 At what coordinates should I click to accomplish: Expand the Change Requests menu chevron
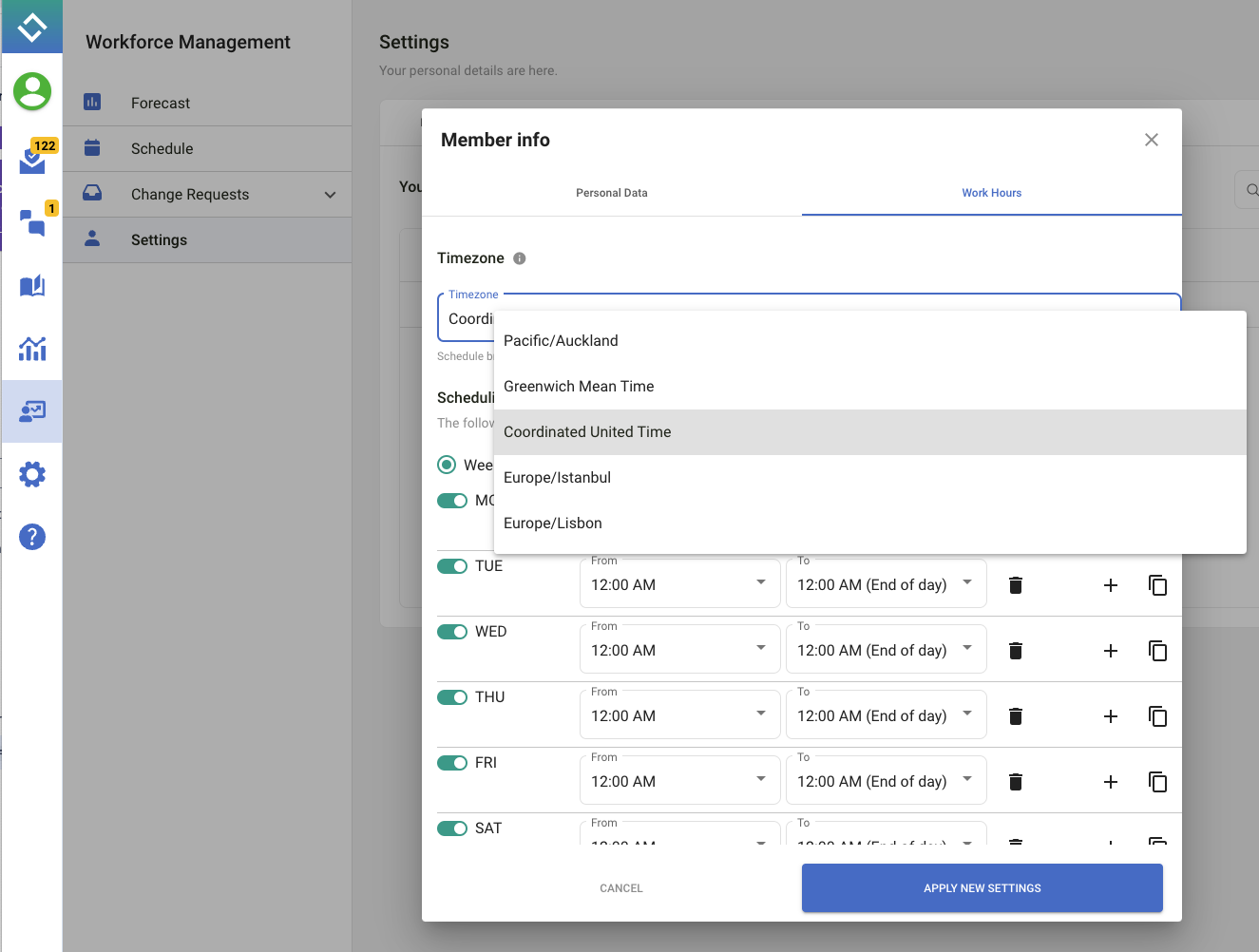click(330, 195)
